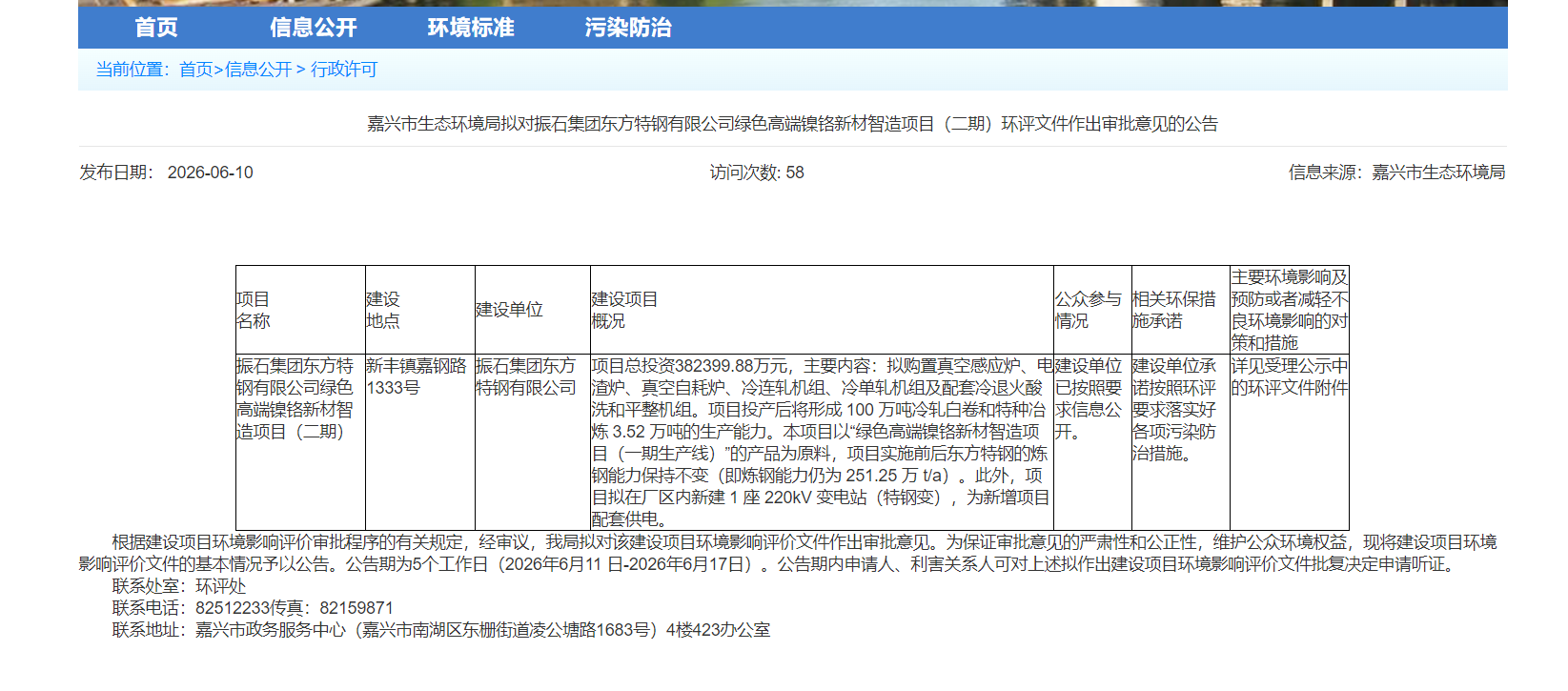Click the 访问次数: 58 visit counter
This screenshot has height=691, width=1568.
(757, 173)
